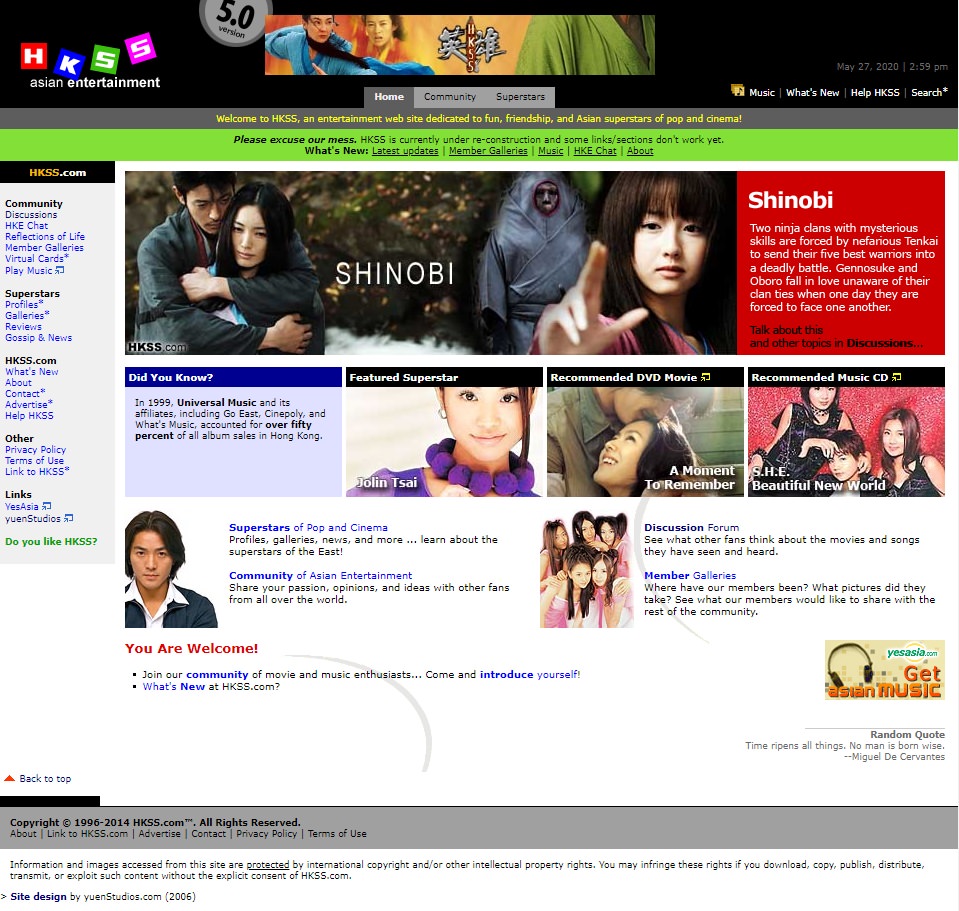The height and width of the screenshot is (911, 959).
Task: Click the 5.0 version badge
Action: pyautogui.click(x=234, y=21)
